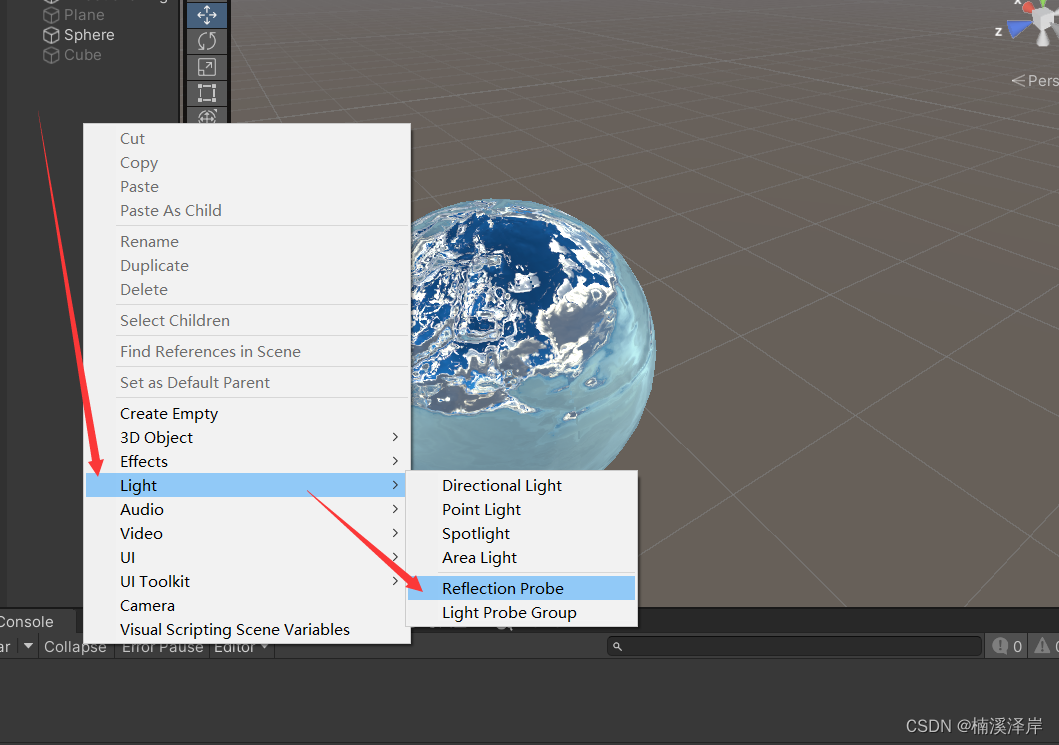The width and height of the screenshot is (1059, 745).
Task: Select the Rotate tool
Action: point(207,40)
